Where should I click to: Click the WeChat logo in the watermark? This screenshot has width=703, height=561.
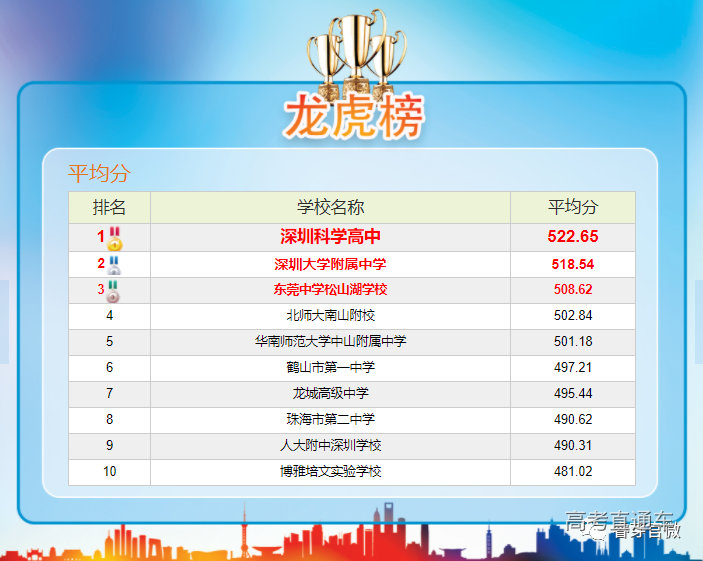597,533
